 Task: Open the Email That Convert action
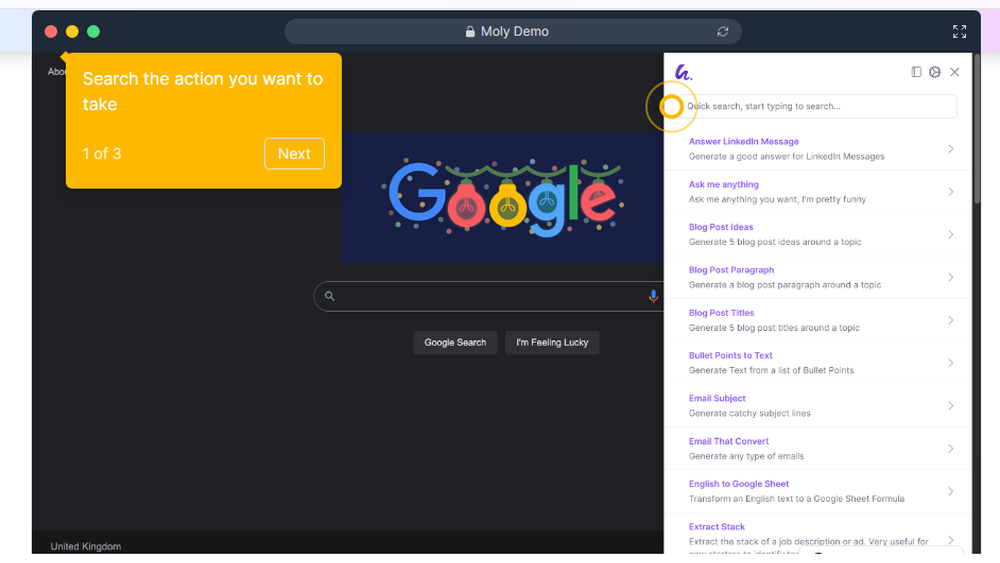tap(818, 448)
